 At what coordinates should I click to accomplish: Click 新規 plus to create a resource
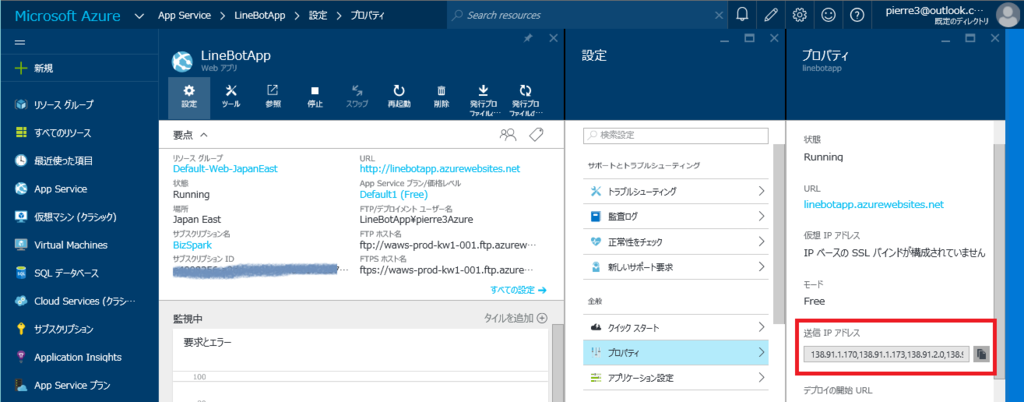(x=33, y=68)
